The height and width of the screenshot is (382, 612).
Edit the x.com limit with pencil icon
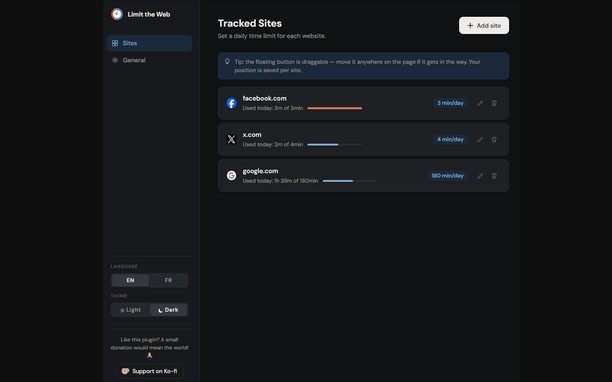pos(480,139)
